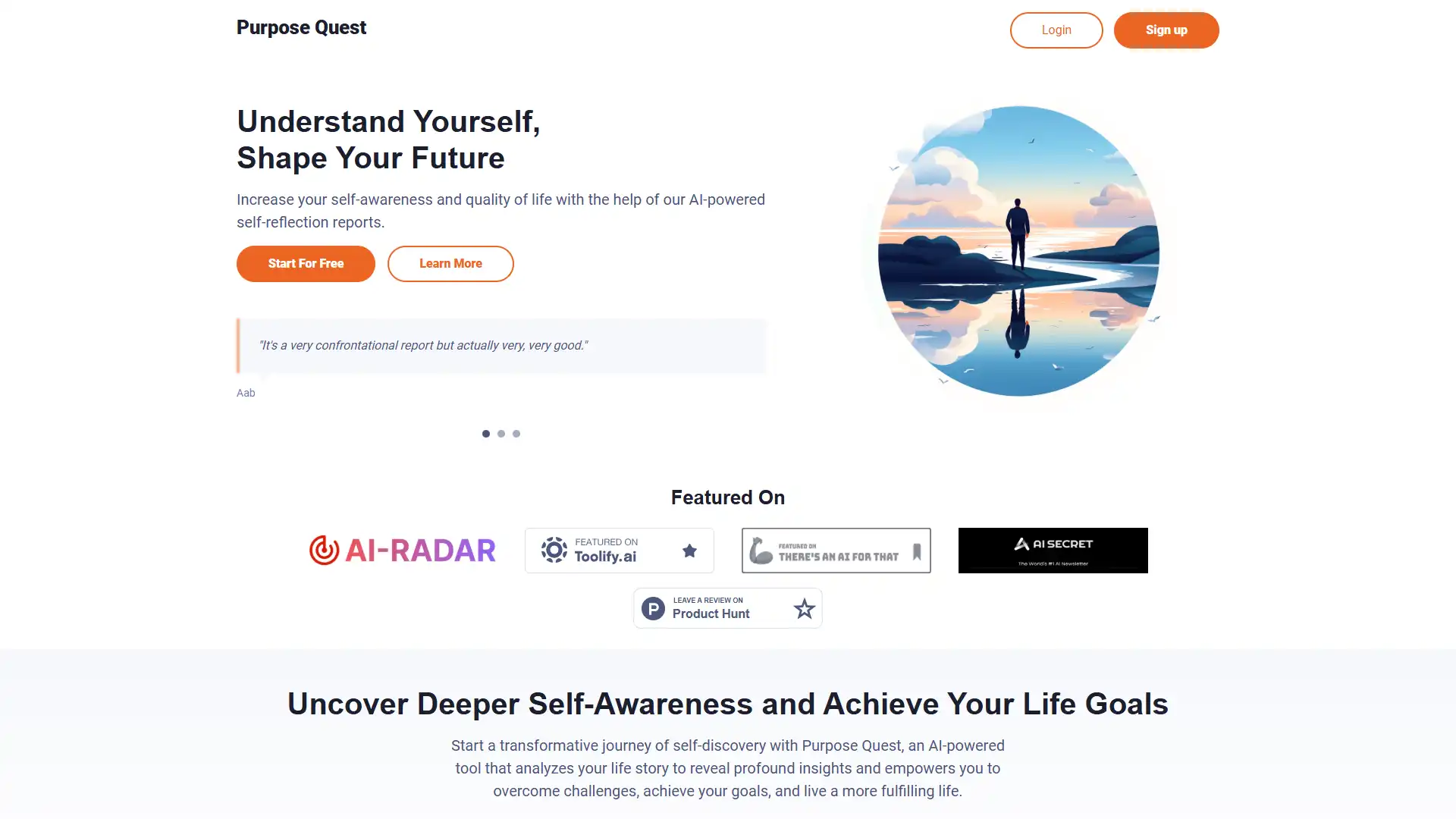The height and width of the screenshot is (819, 1456).
Task: Click the AI-RADAR featured logo
Action: tap(402, 550)
